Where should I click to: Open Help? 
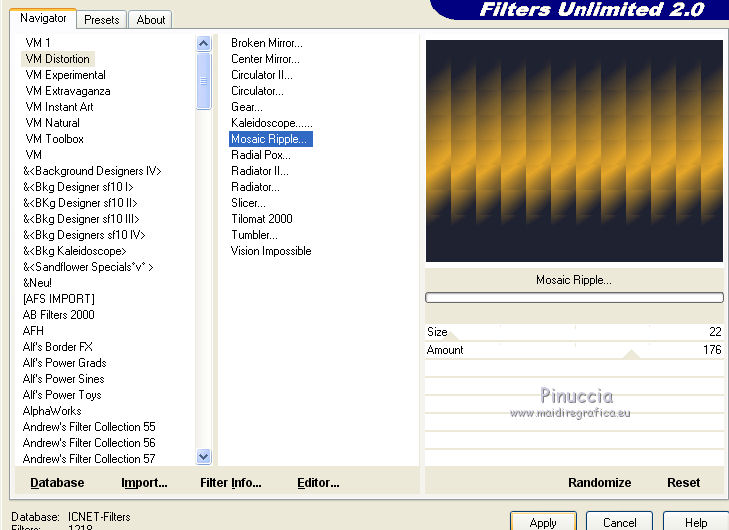point(696,523)
